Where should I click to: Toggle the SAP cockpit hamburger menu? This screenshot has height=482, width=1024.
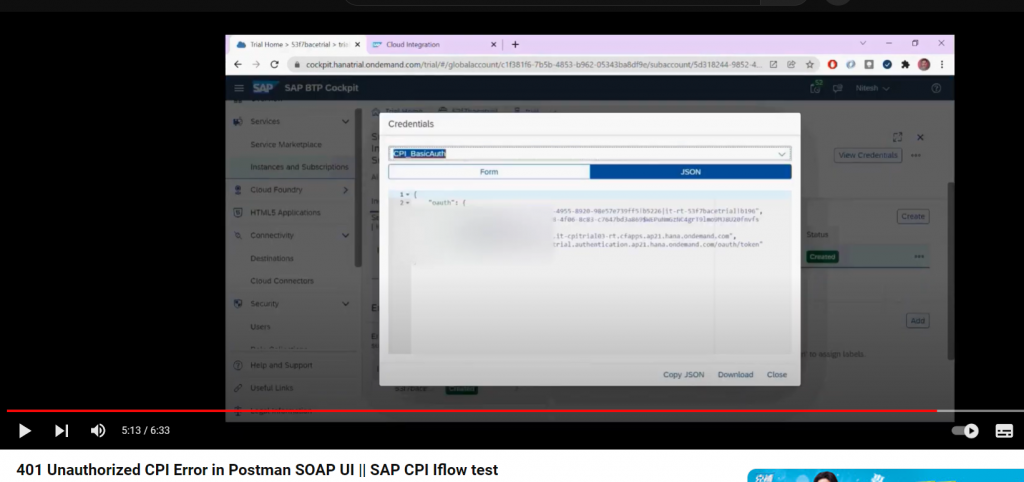pyautogui.click(x=239, y=88)
